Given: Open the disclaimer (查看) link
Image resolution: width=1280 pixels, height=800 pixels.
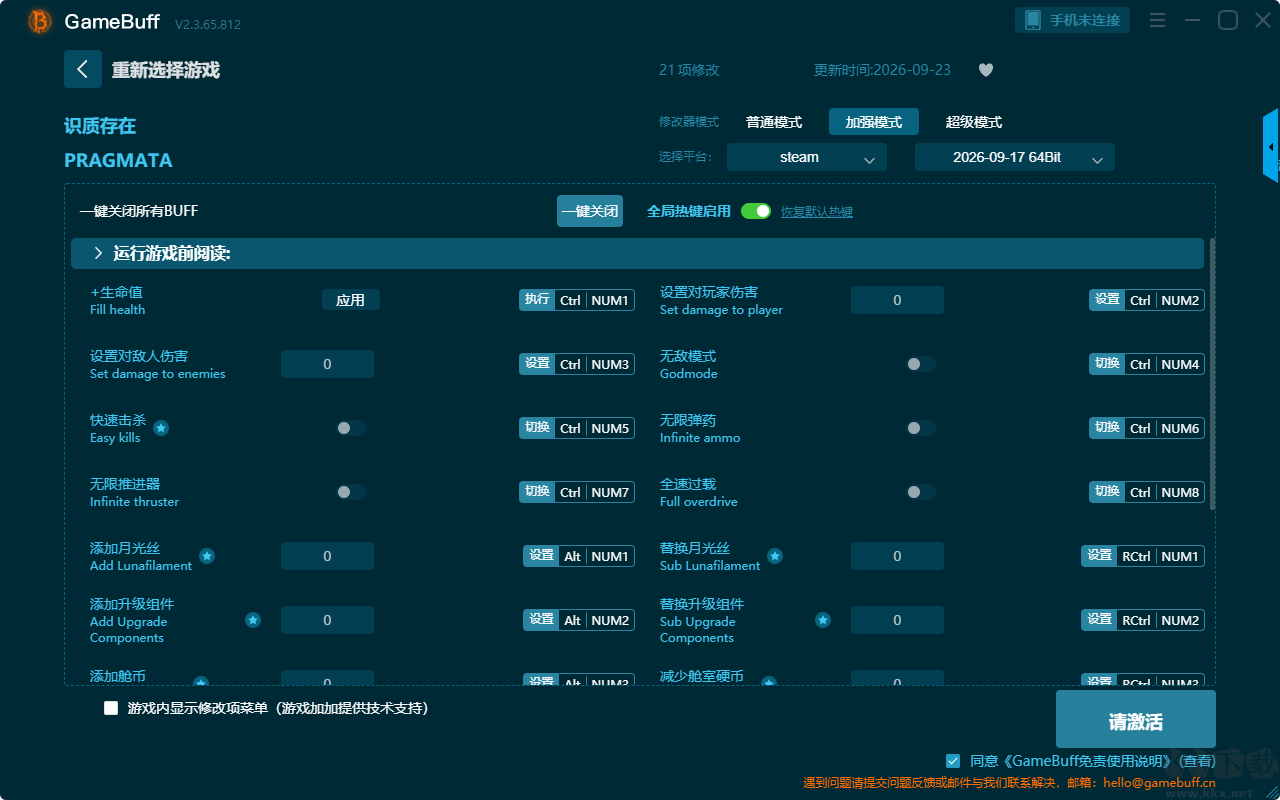Looking at the screenshot, I should pos(1198,761).
